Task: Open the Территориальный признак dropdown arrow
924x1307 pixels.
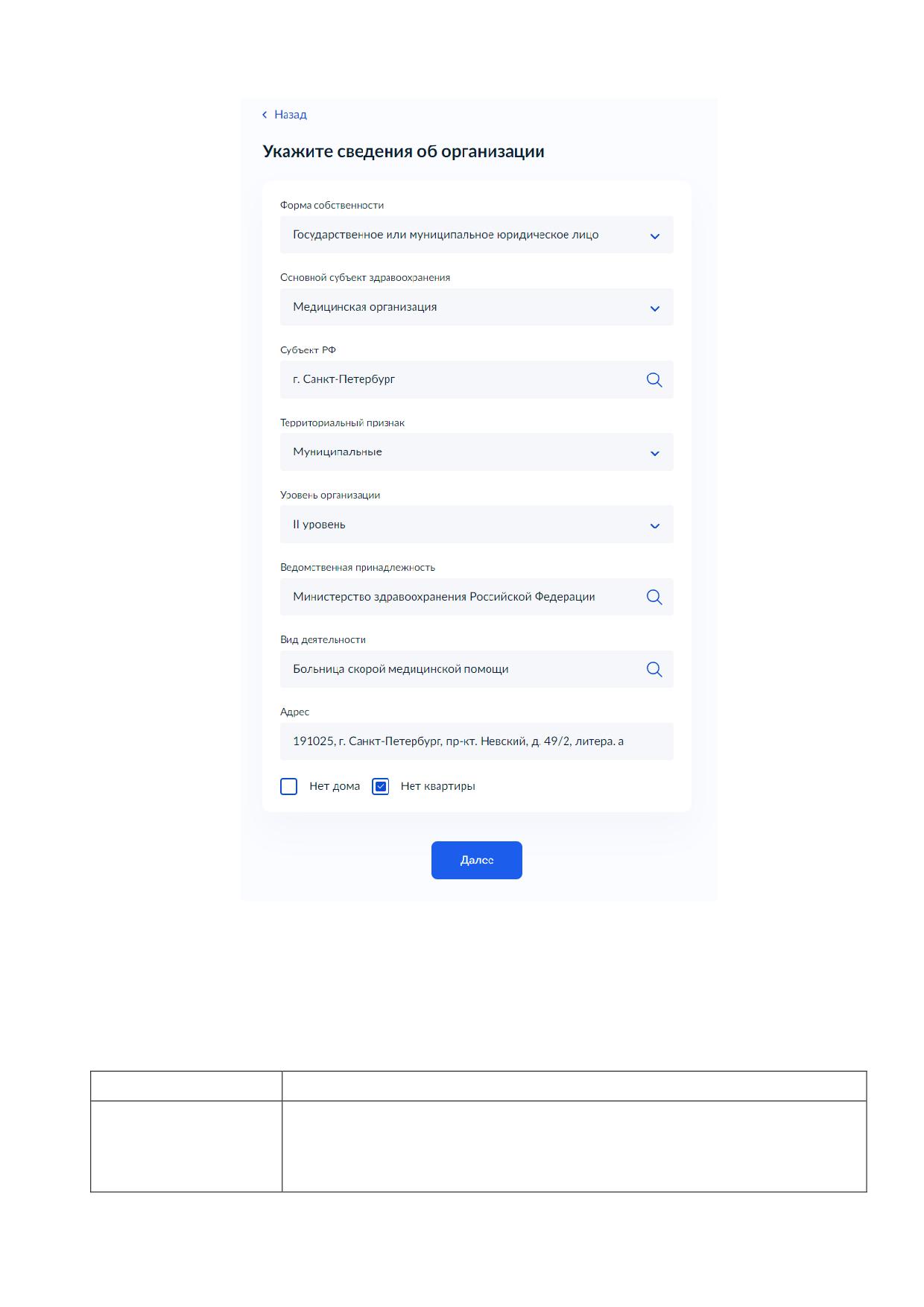Action: 655,453
